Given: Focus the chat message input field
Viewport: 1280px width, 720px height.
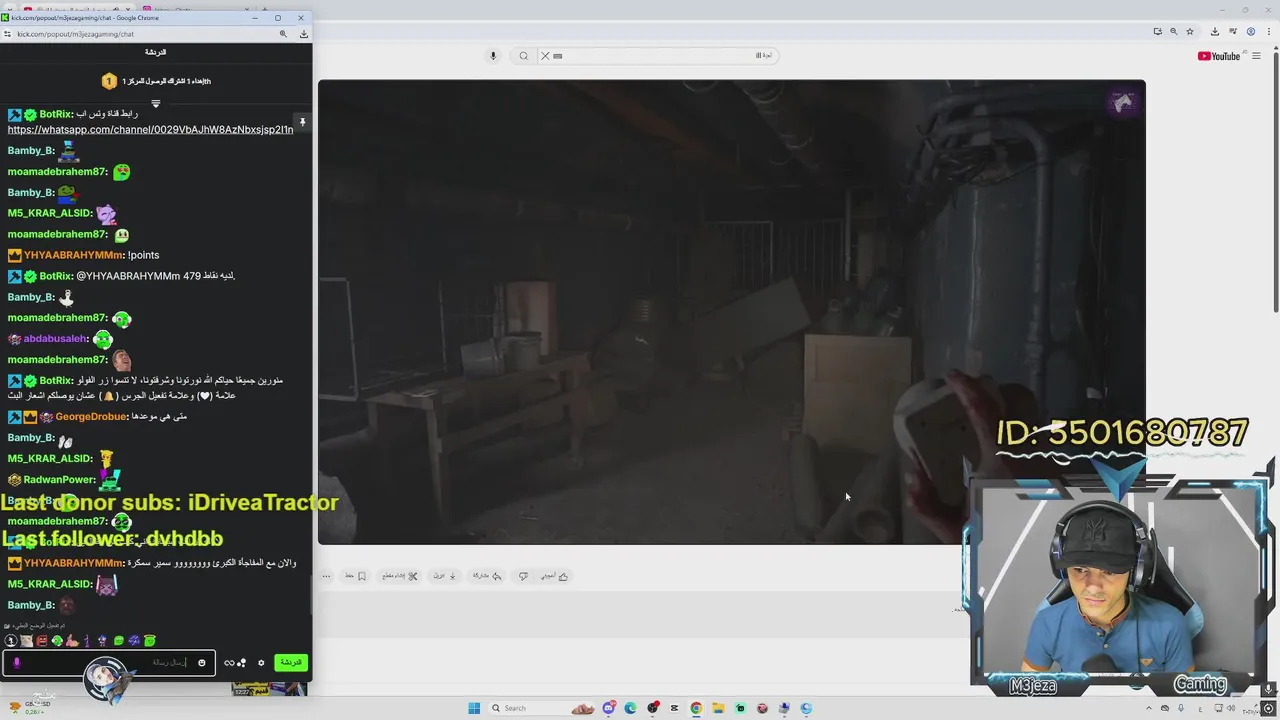Looking at the screenshot, I should 108,662.
